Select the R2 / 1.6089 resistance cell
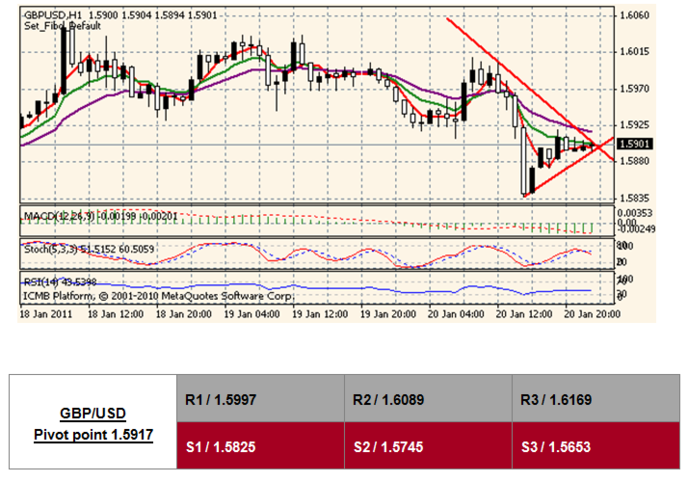The image size is (688, 482). tap(426, 400)
